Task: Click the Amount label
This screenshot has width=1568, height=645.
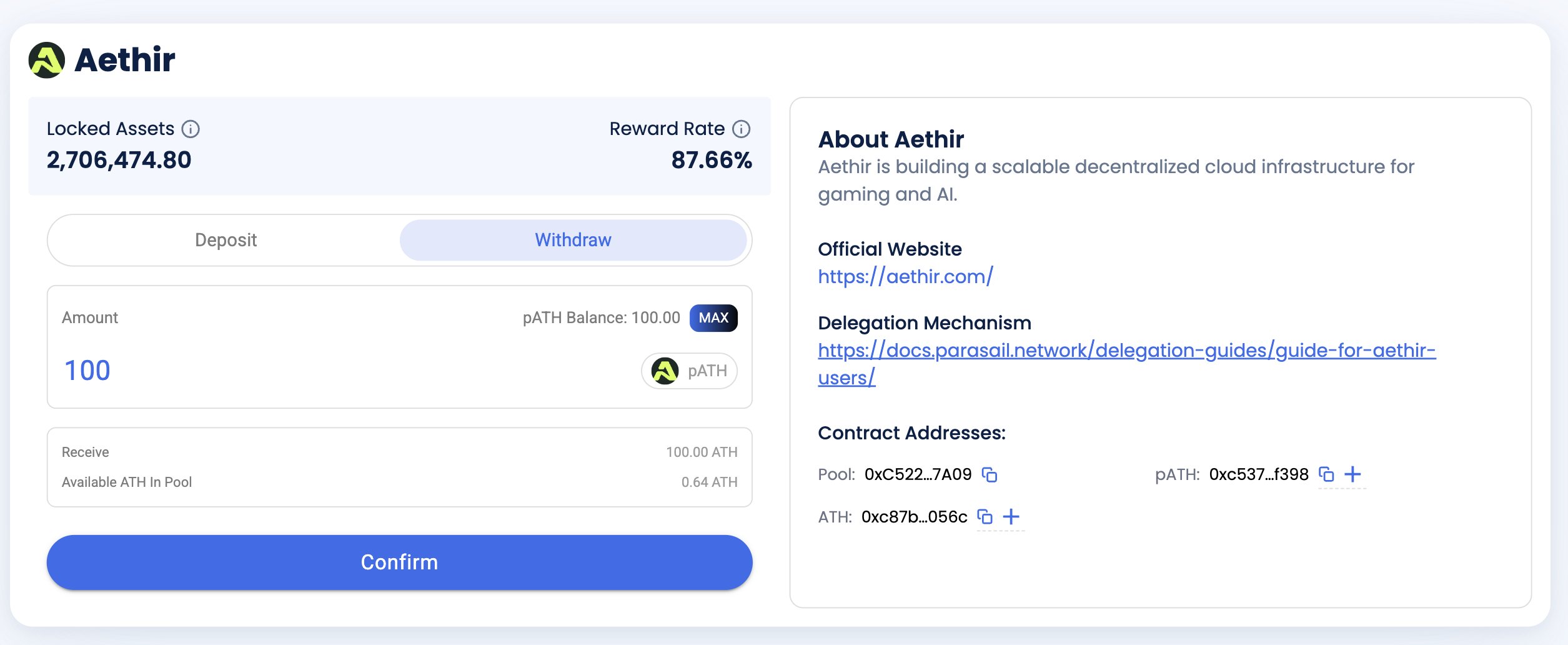Action: tap(90, 317)
